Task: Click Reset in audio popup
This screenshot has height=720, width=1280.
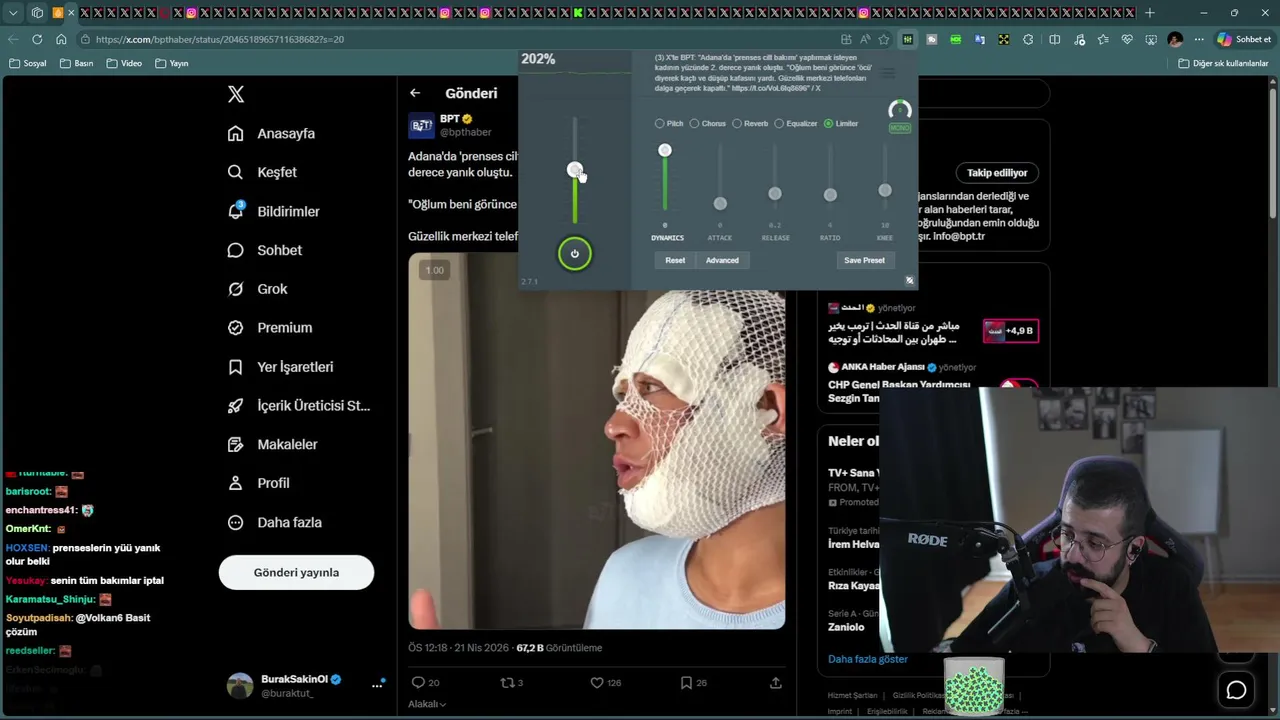Action: [675, 260]
